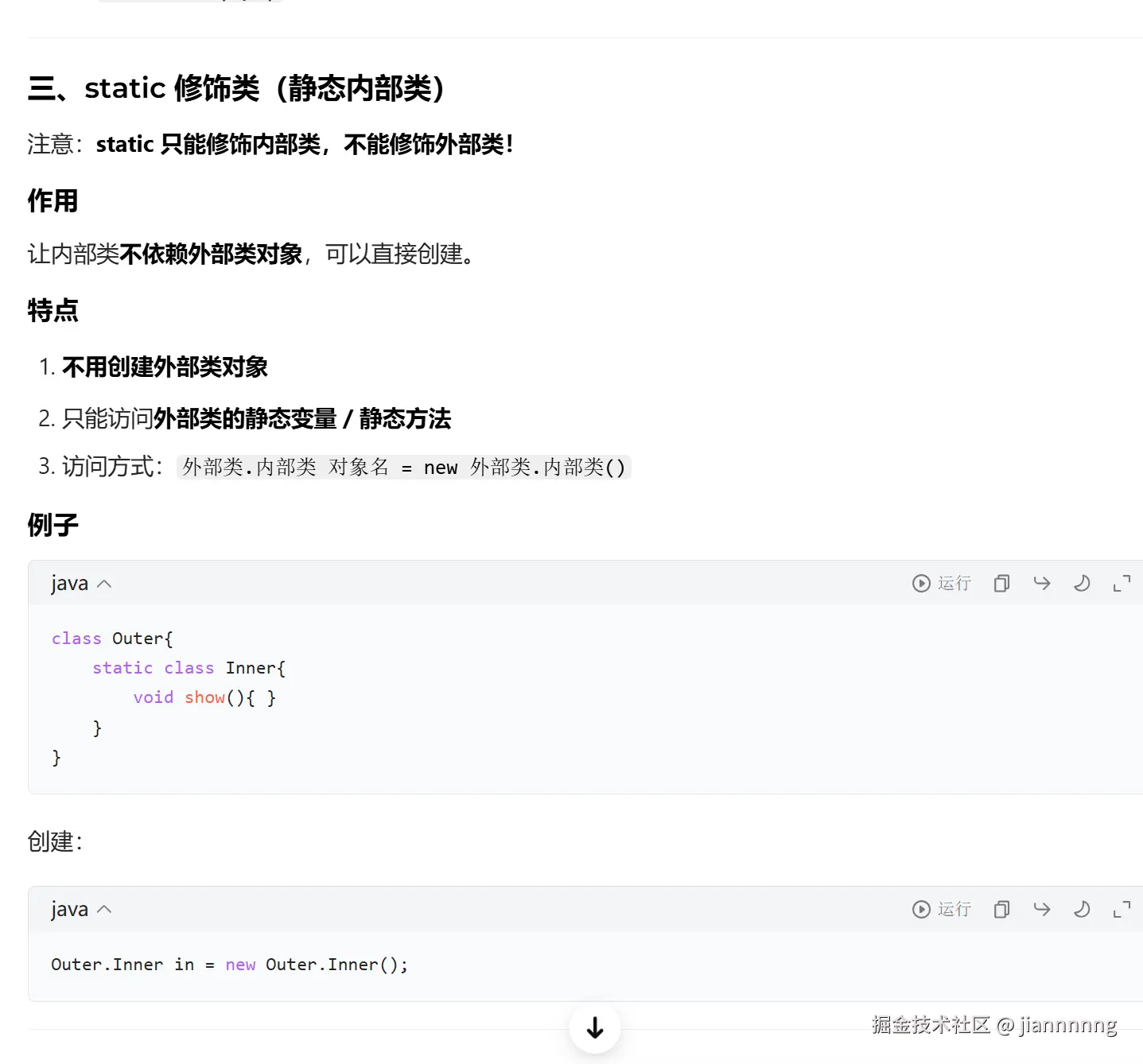Copy code from the first Java block
1143x1064 pixels.
(x=1001, y=583)
